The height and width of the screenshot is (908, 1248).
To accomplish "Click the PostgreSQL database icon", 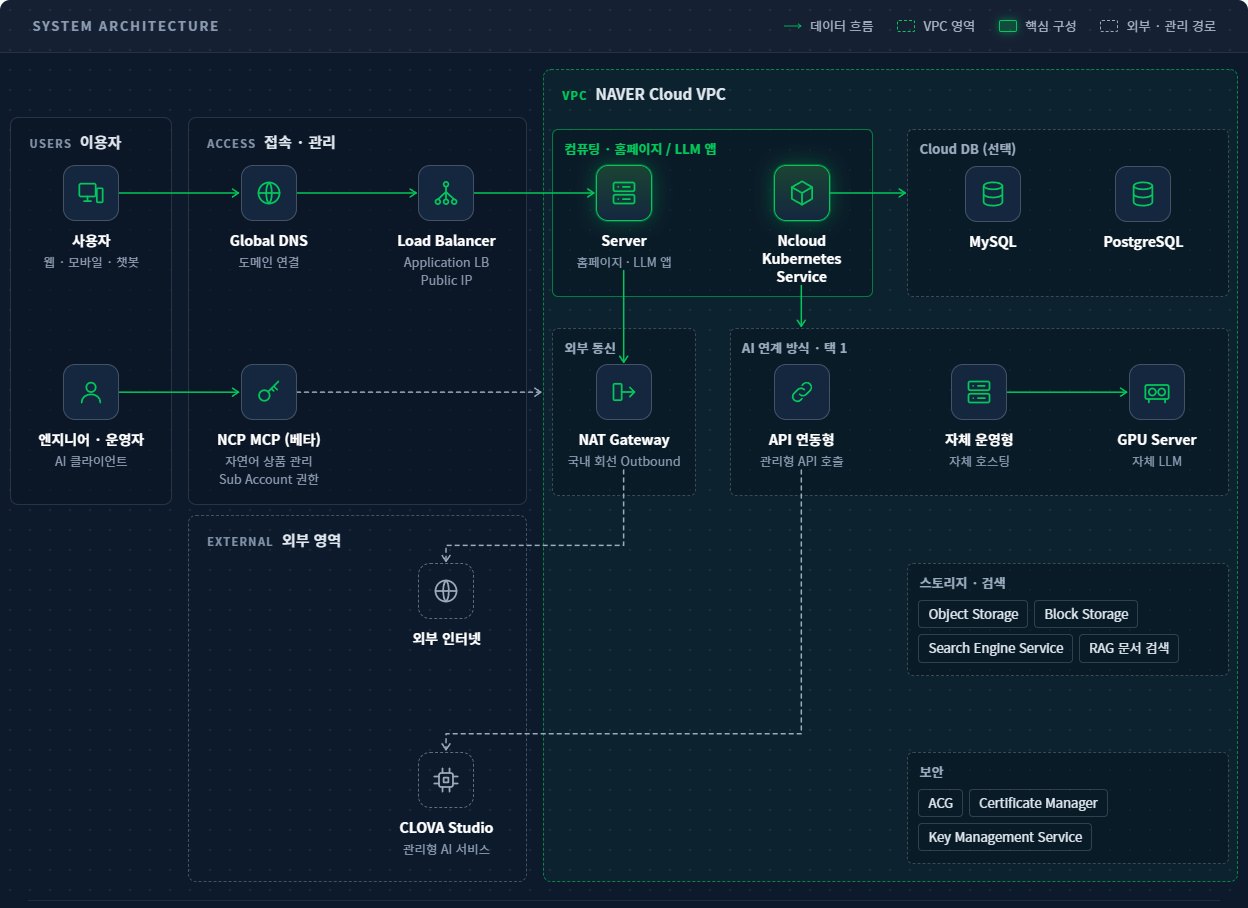I will click(x=1143, y=194).
